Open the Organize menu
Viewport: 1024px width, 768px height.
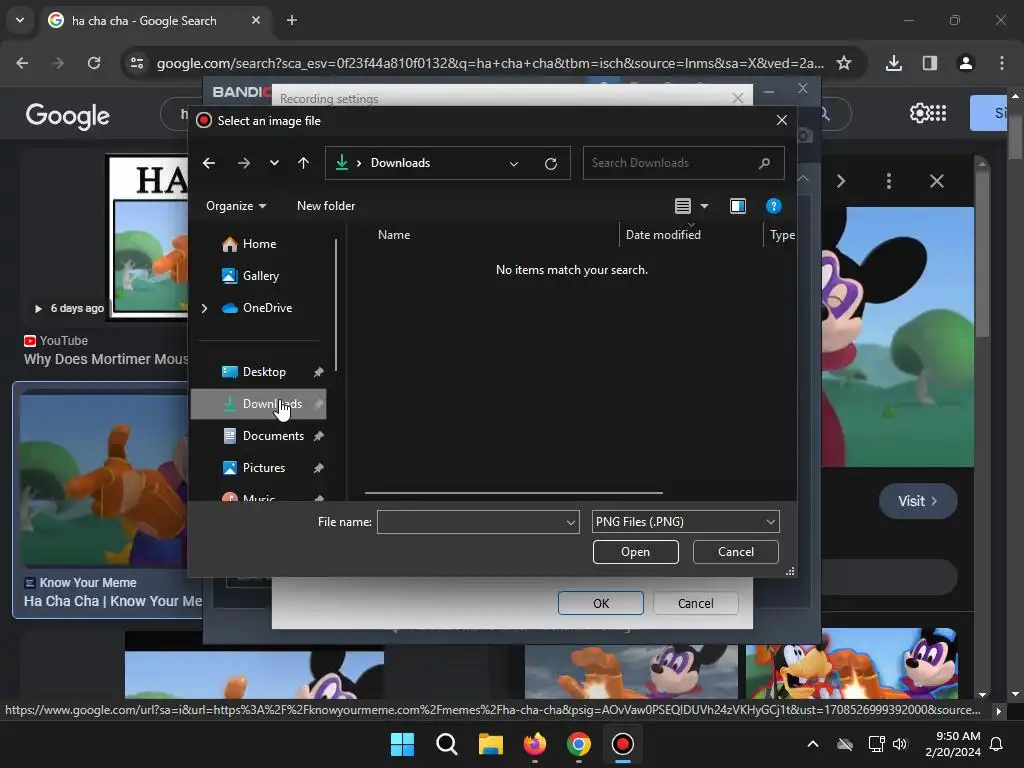(236, 206)
